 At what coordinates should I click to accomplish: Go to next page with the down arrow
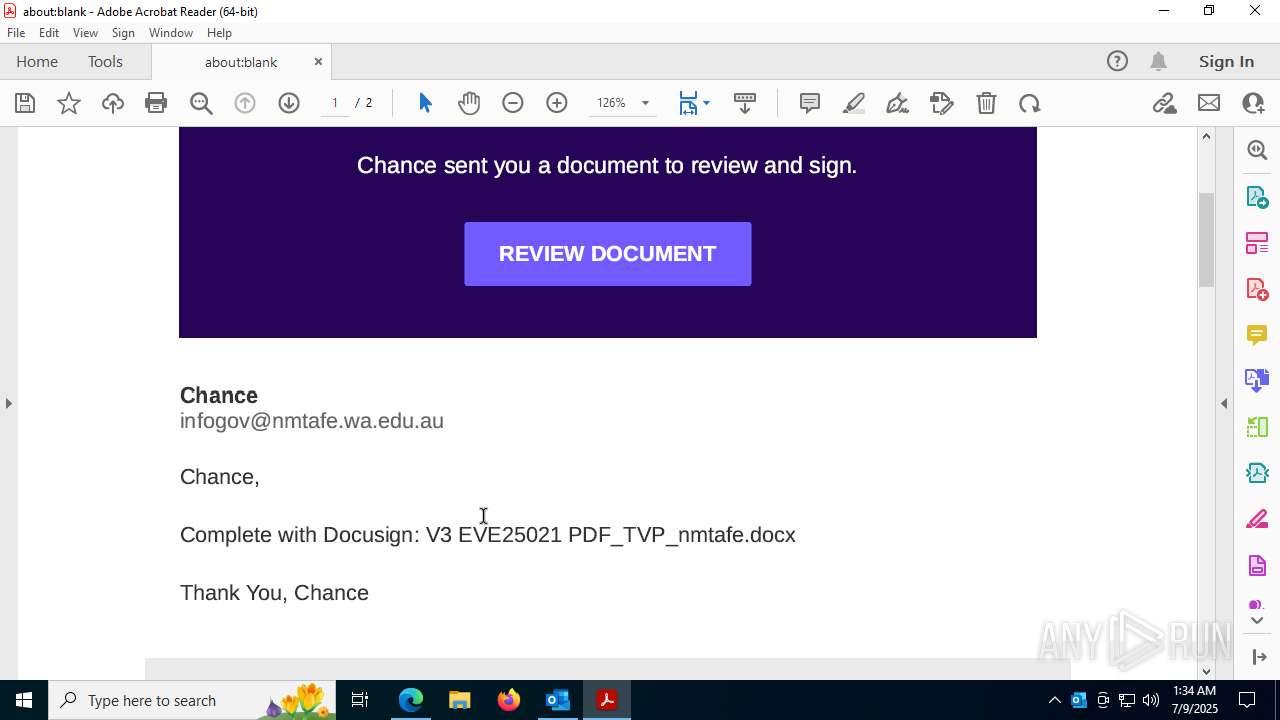pos(289,103)
